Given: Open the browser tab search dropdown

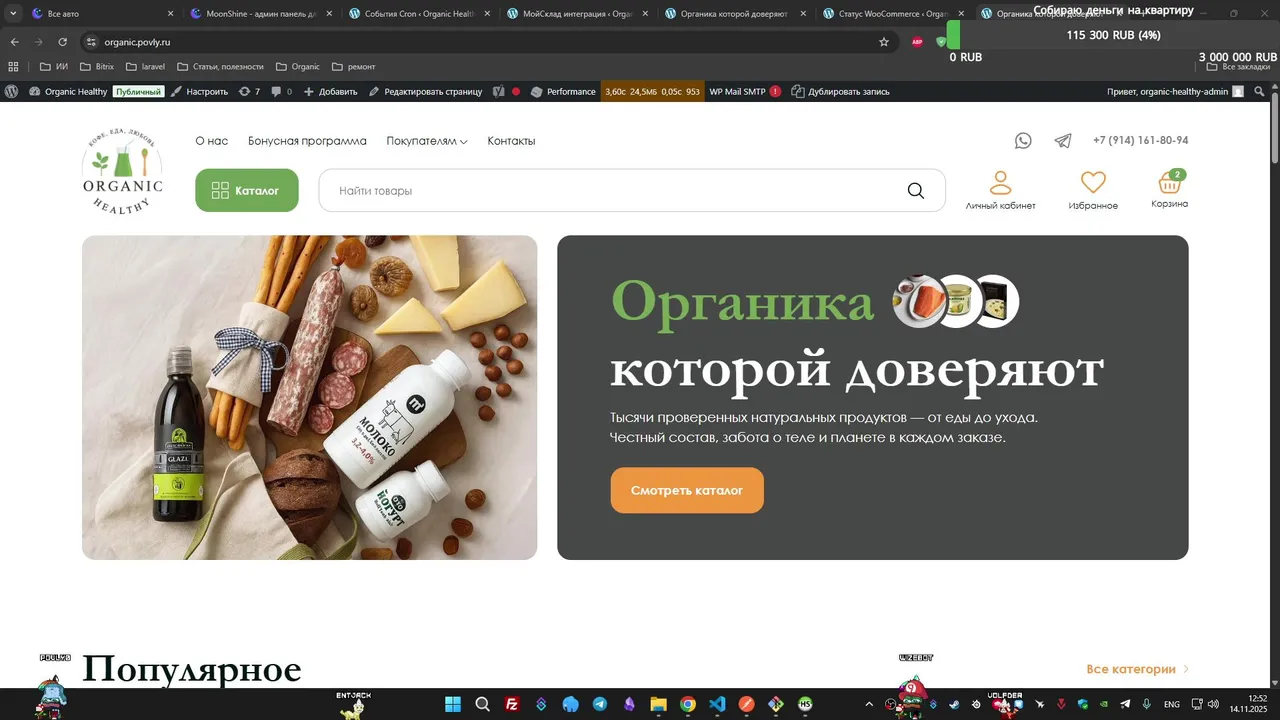Looking at the screenshot, I should 13,14.
